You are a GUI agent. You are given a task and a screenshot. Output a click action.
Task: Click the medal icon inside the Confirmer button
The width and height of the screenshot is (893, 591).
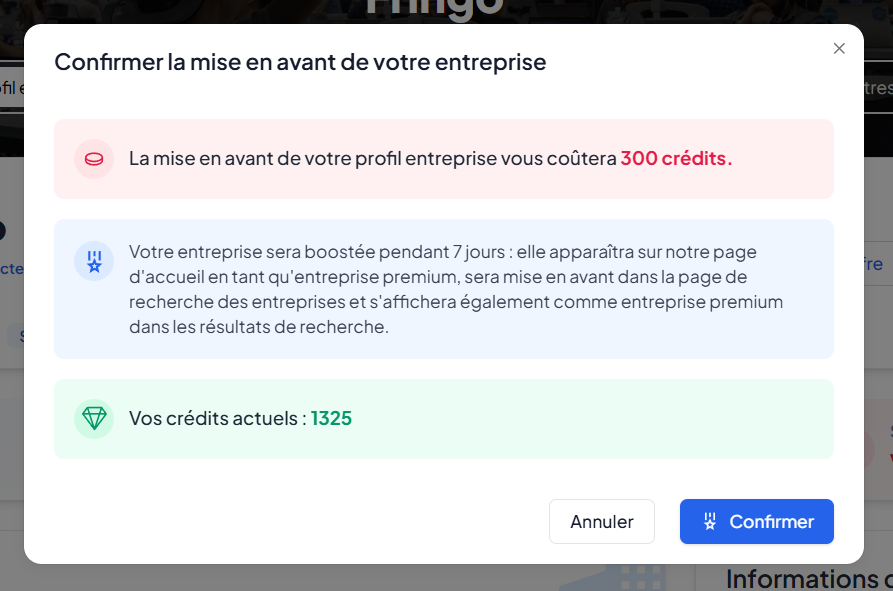(x=710, y=521)
